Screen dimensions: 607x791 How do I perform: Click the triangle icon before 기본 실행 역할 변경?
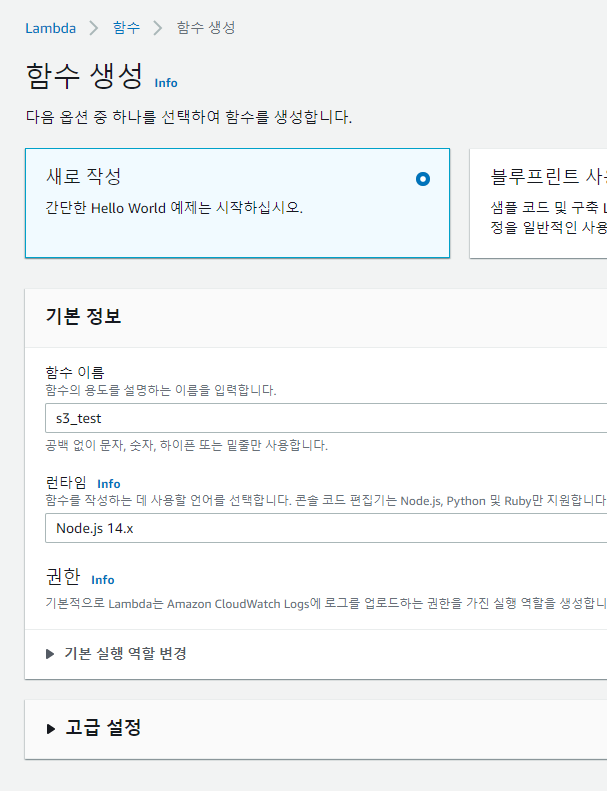[x=51, y=654]
